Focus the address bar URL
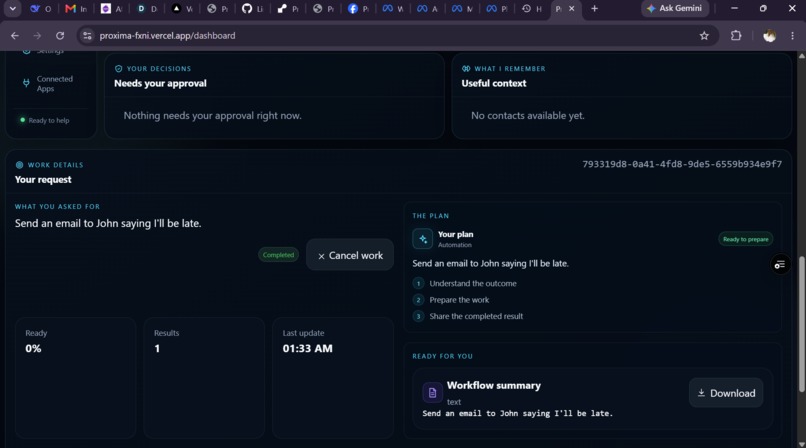Screen dimensions: 806x448 click(x=167, y=35)
